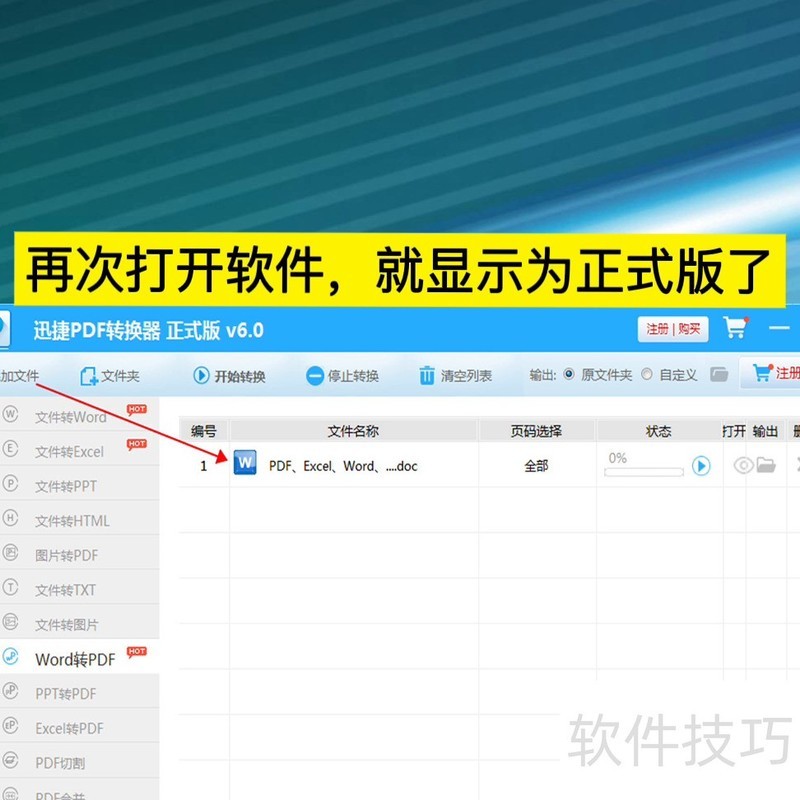Select the 自定义 output radio button
800x800 pixels.
646,375
